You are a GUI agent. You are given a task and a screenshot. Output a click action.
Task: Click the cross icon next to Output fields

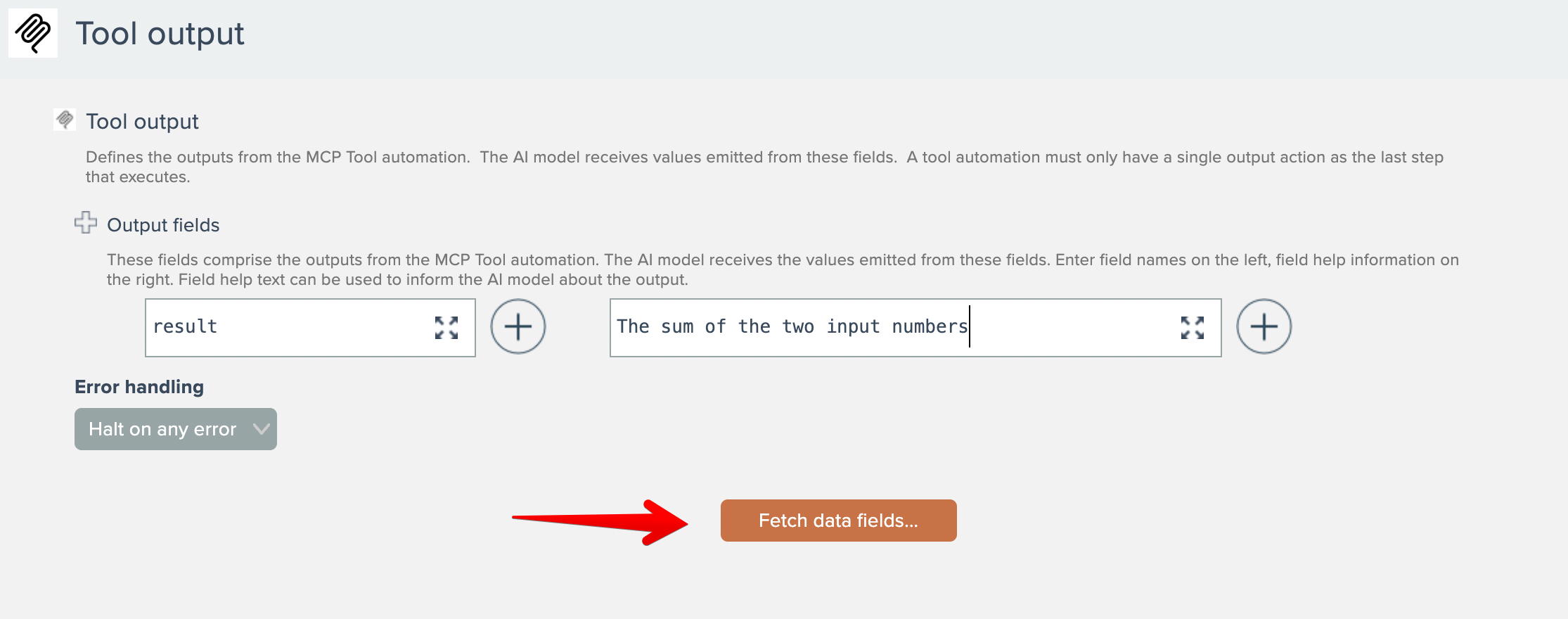click(86, 223)
